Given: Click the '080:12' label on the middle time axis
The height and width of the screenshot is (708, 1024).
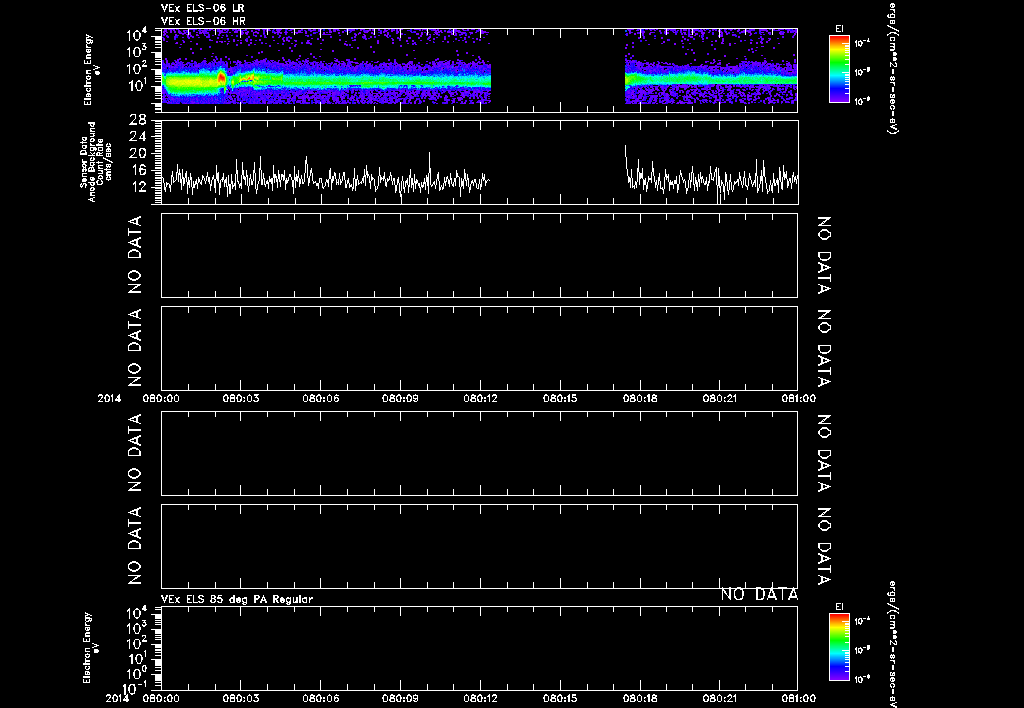Looking at the screenshot, I should pyautogui.click(x=481, y=398).
